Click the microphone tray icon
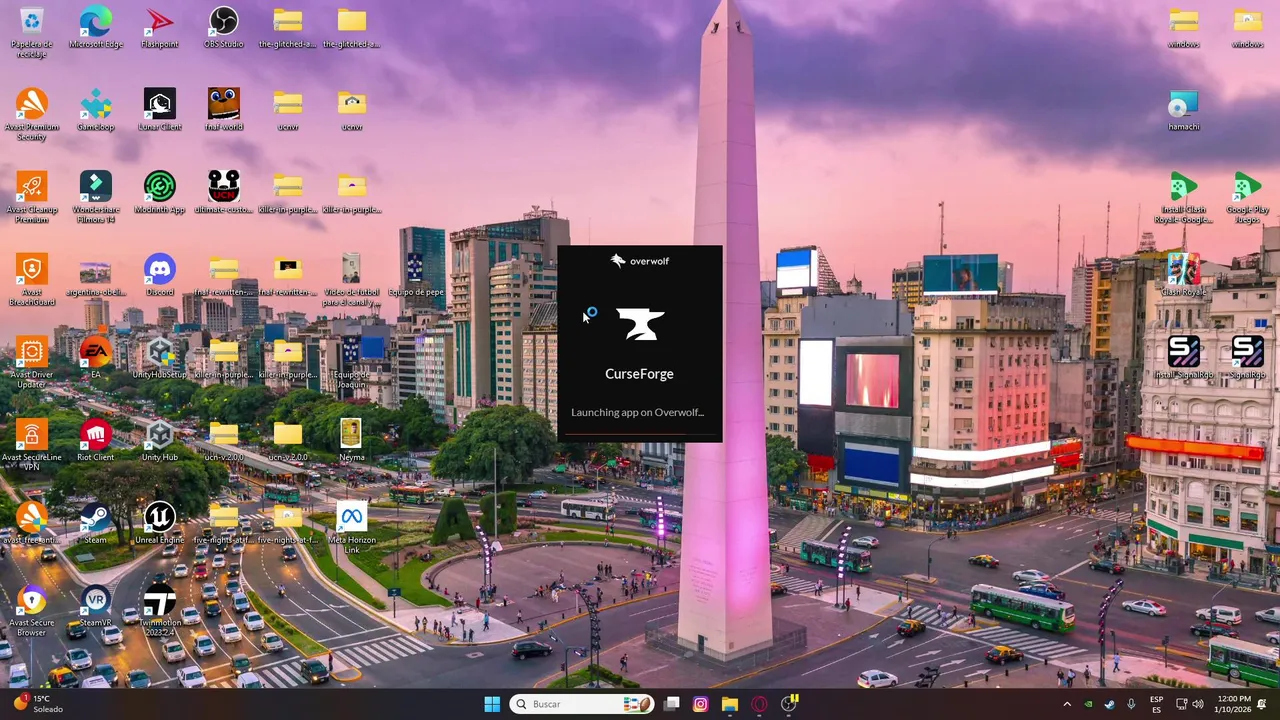Screen dimensions: 1280x720 pyautogui.click(x=1131, y=704)
